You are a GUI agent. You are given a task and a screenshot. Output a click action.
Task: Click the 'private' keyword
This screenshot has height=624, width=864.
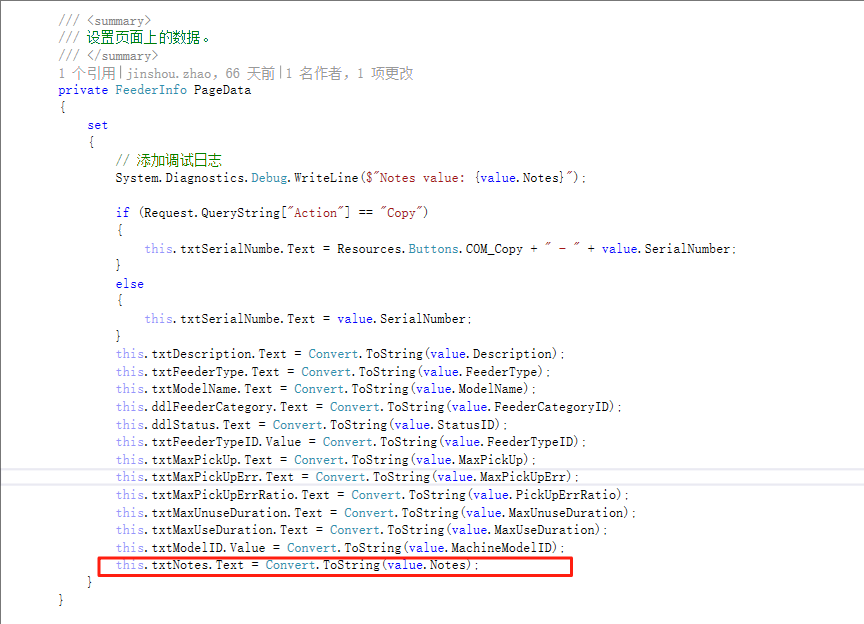pos(83,90)
